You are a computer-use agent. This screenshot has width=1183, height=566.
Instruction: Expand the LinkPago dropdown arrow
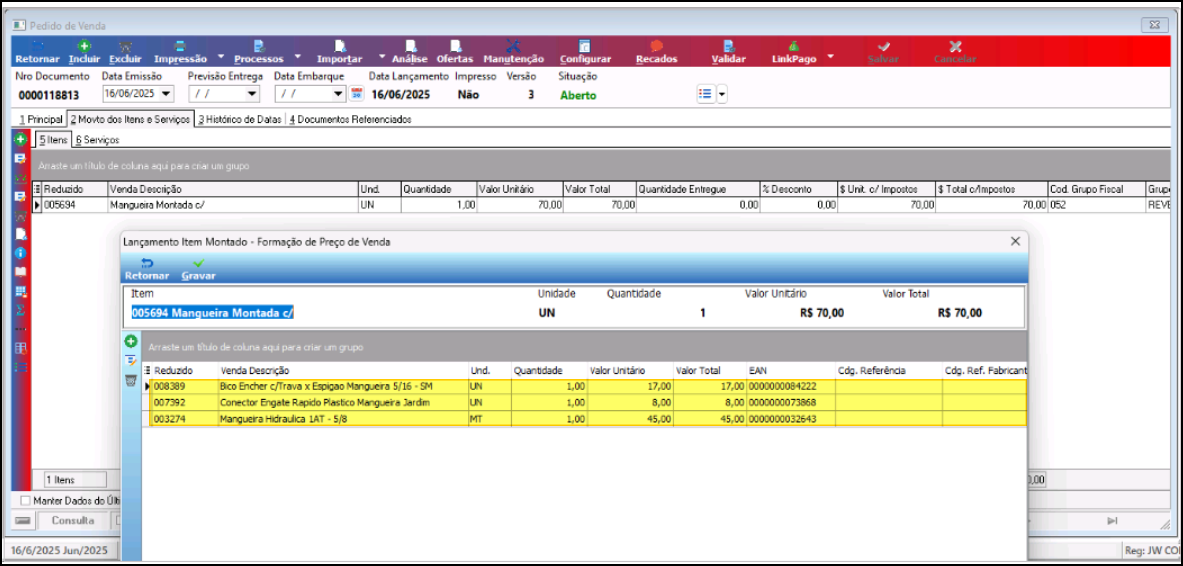[830, 57]
